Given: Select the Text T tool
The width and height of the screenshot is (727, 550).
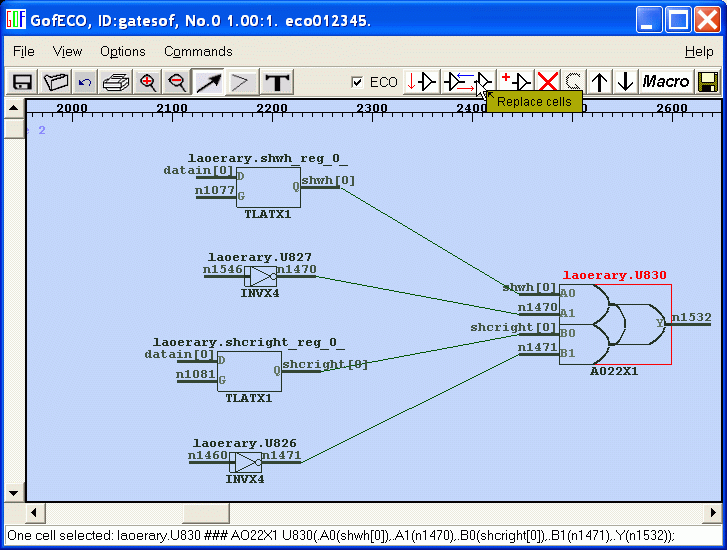Looking at the screenshot, I should tap(277, 83).
